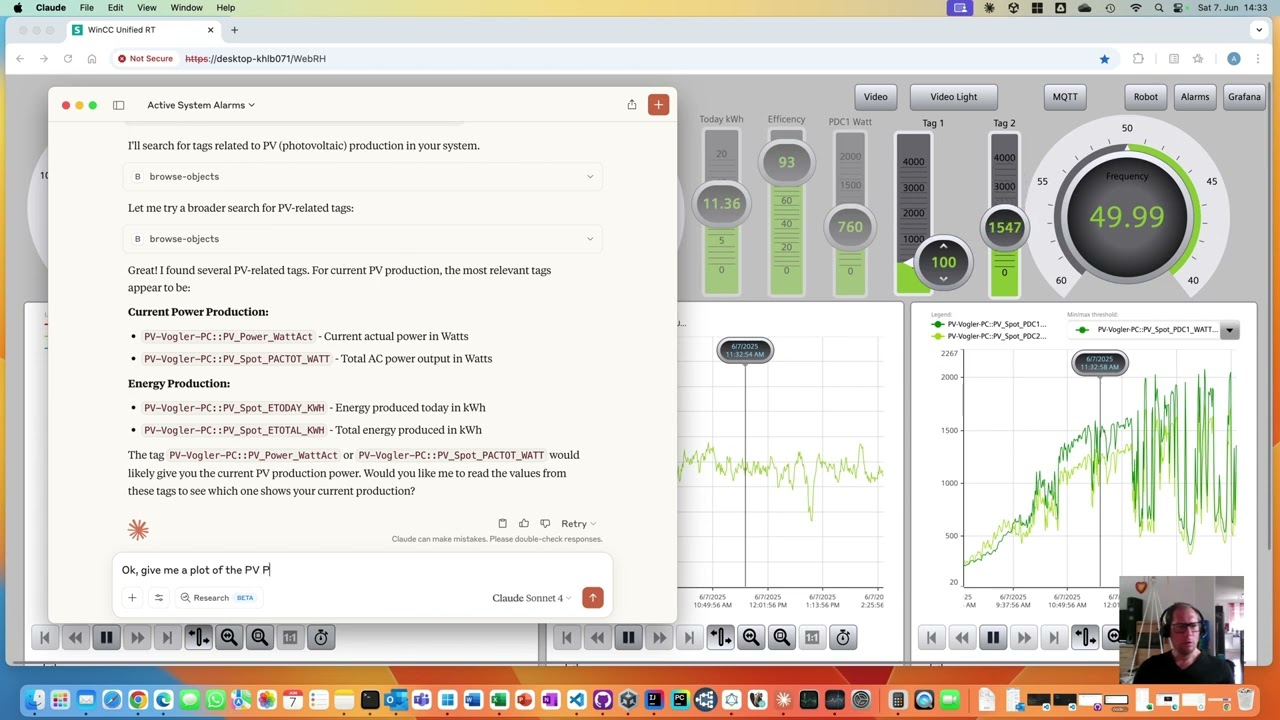Jump to trend start in left trend toolbar

pyautogui.click(x=44, y=637)
